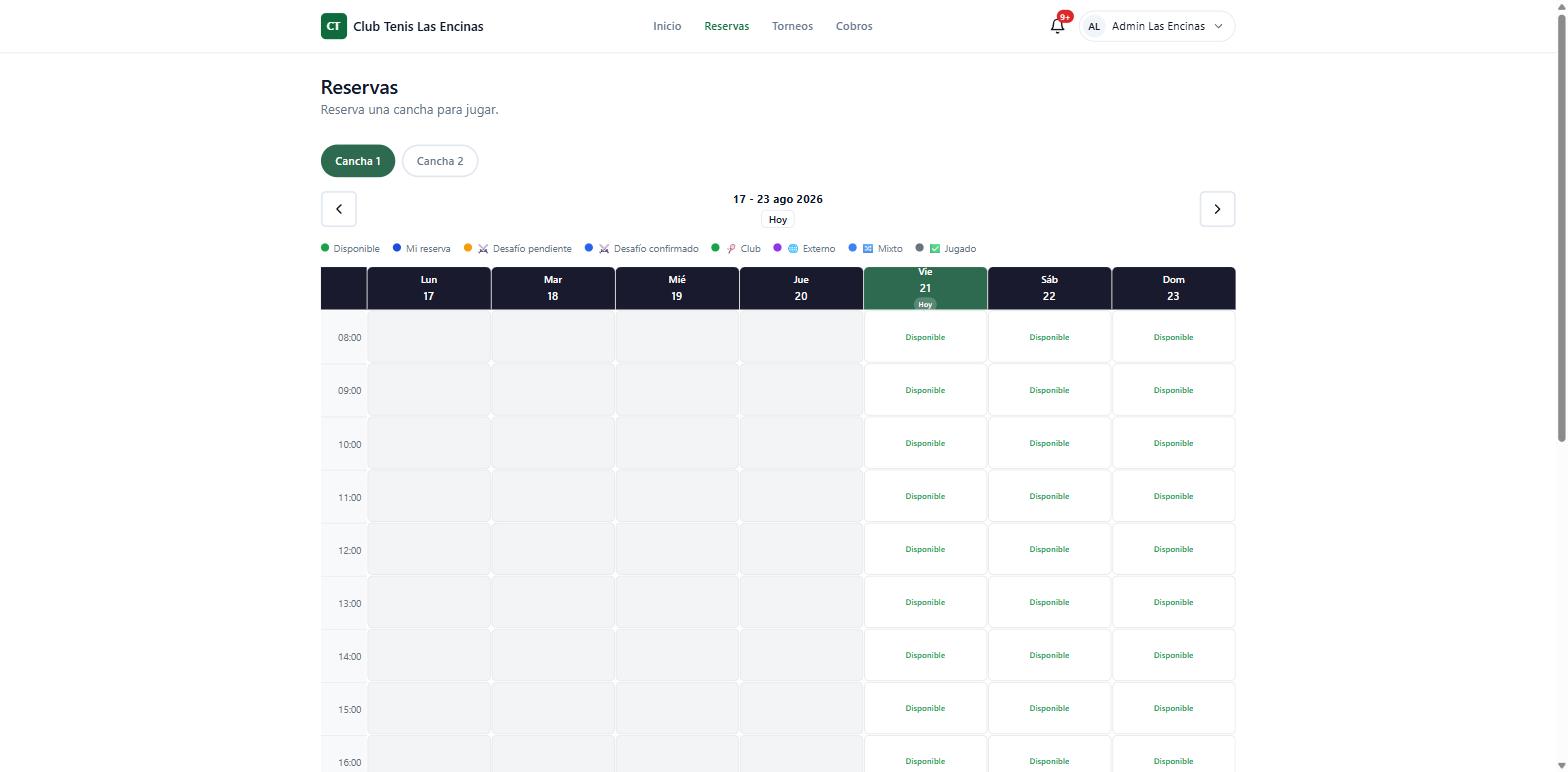Book Saturday 22 at 09:00 slot
This screenshot has height=772, width=1568.
click(1049, 390)
